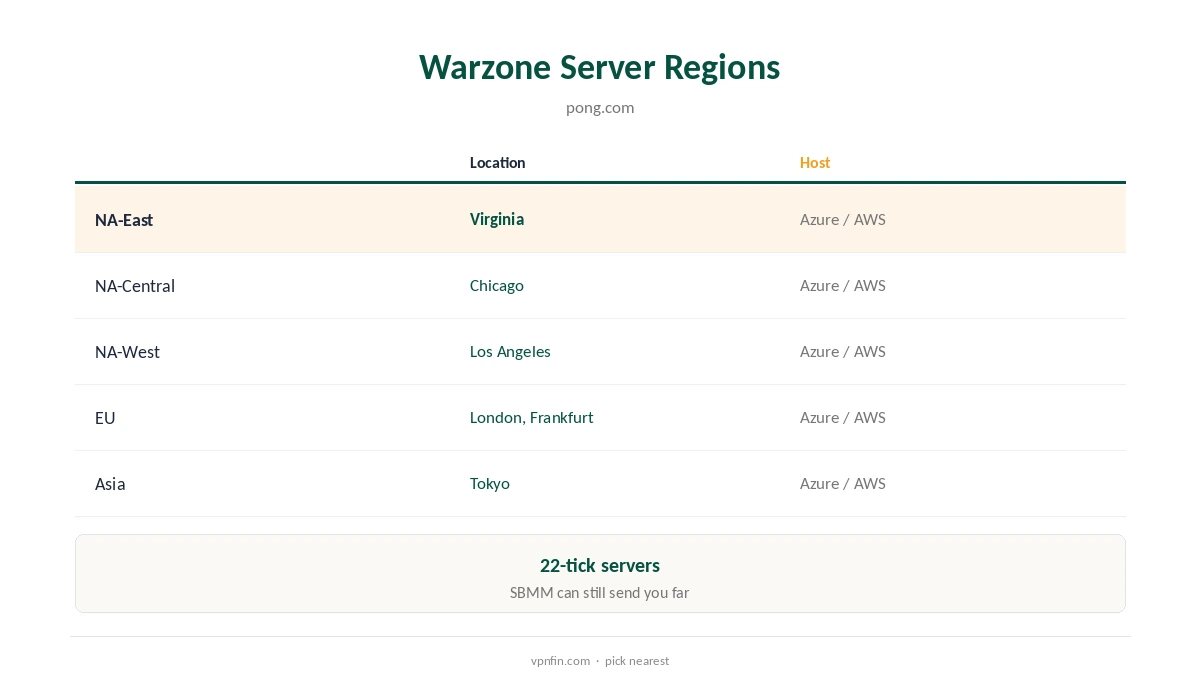Click the "pick nearest" footer text
Screen dimensions: 1200x680
[x=637, y=661]
